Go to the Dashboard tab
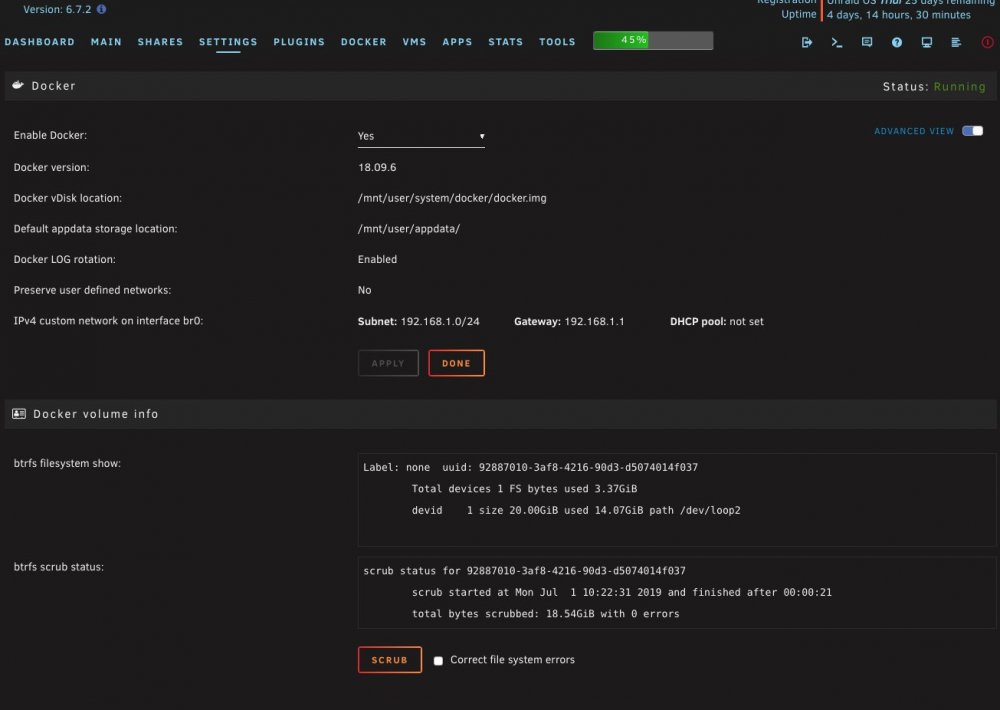 [40, 42]
